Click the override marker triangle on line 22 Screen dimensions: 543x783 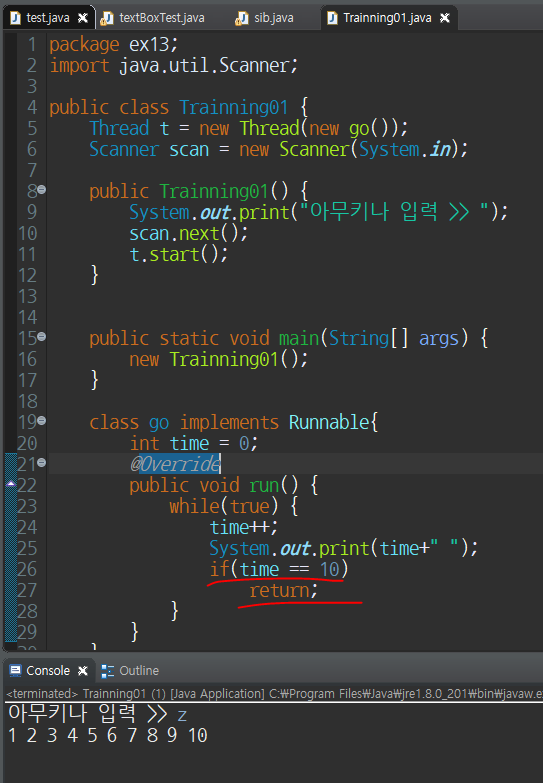11,483
